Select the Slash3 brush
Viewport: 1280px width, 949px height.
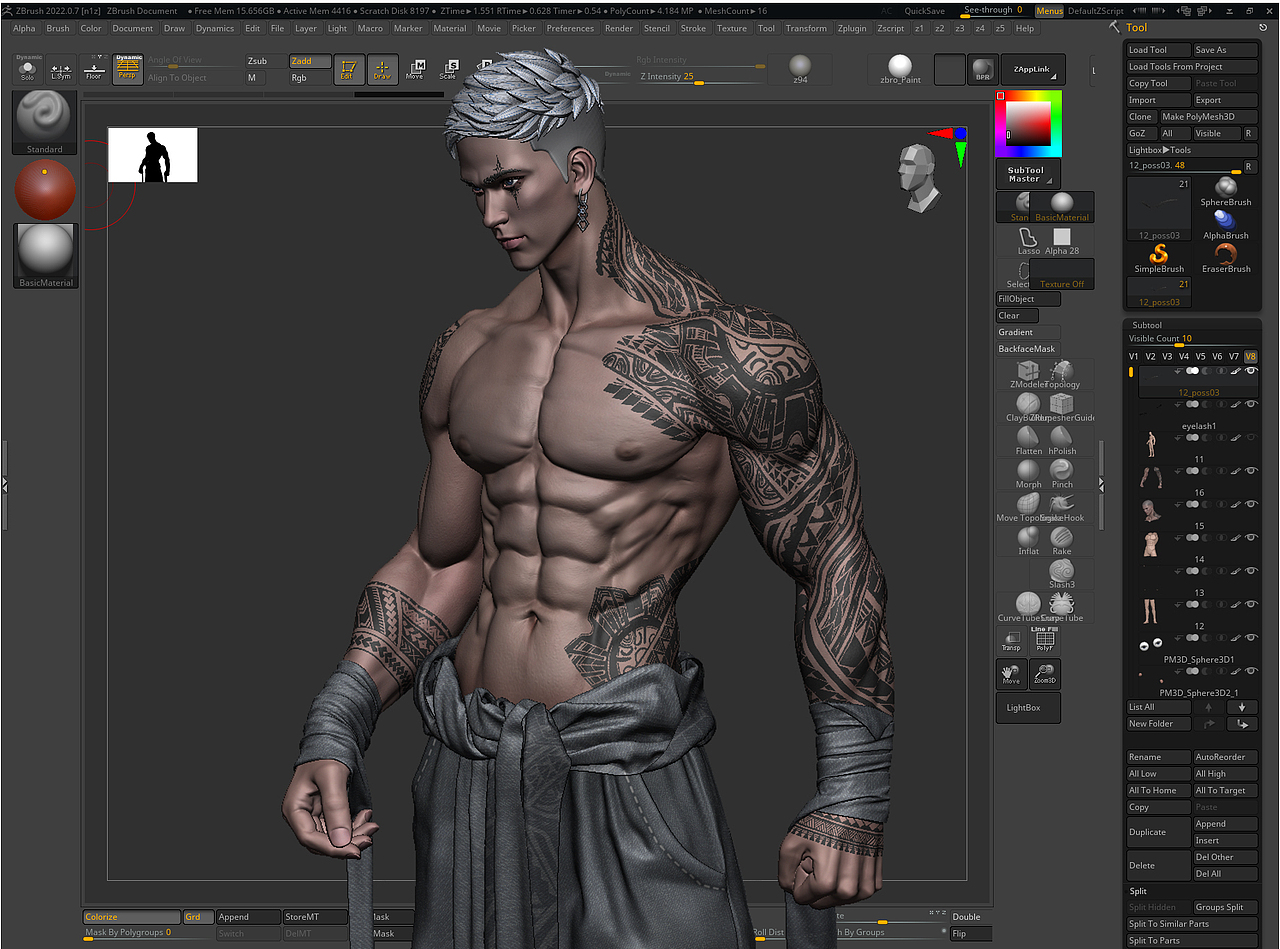[x=1062, y=573]
